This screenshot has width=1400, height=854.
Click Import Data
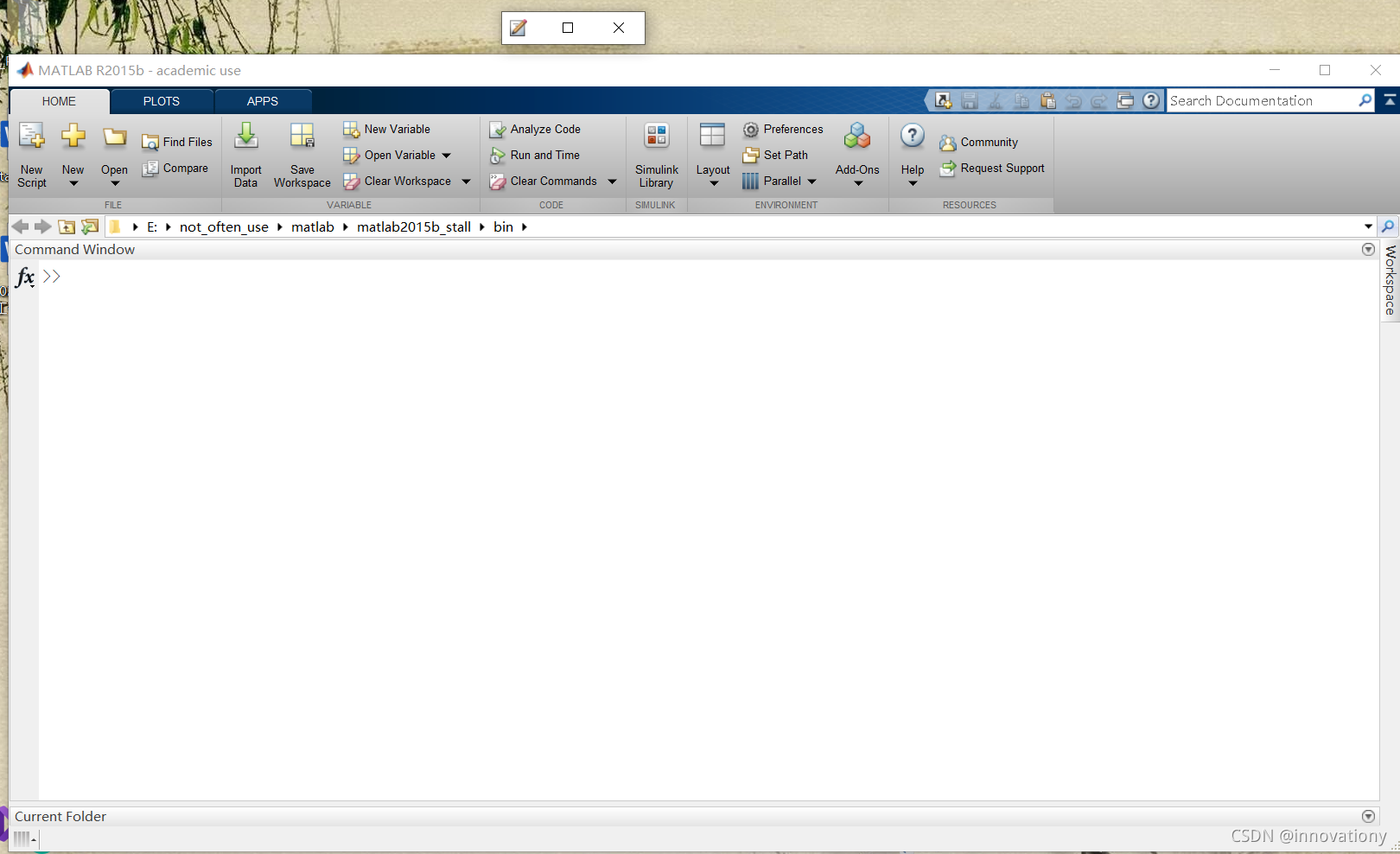click(245, 155)
